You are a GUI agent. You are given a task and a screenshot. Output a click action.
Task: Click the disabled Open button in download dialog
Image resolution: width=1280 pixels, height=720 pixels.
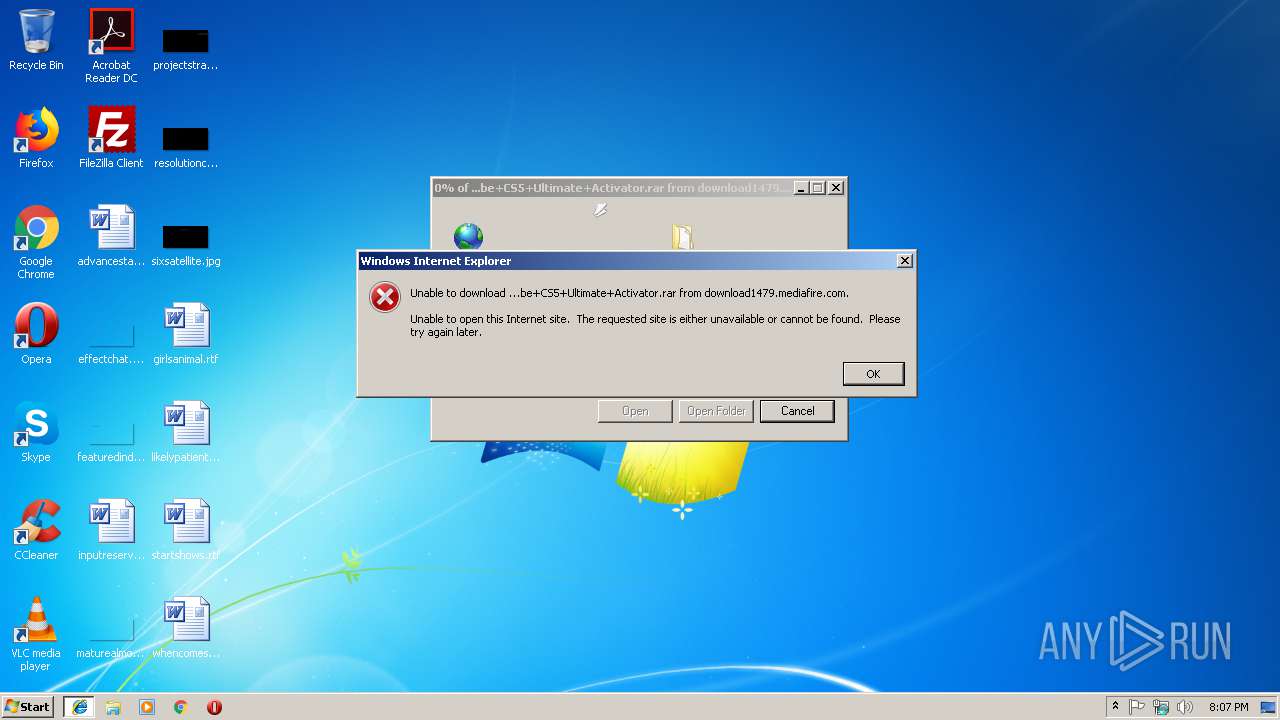635,411
